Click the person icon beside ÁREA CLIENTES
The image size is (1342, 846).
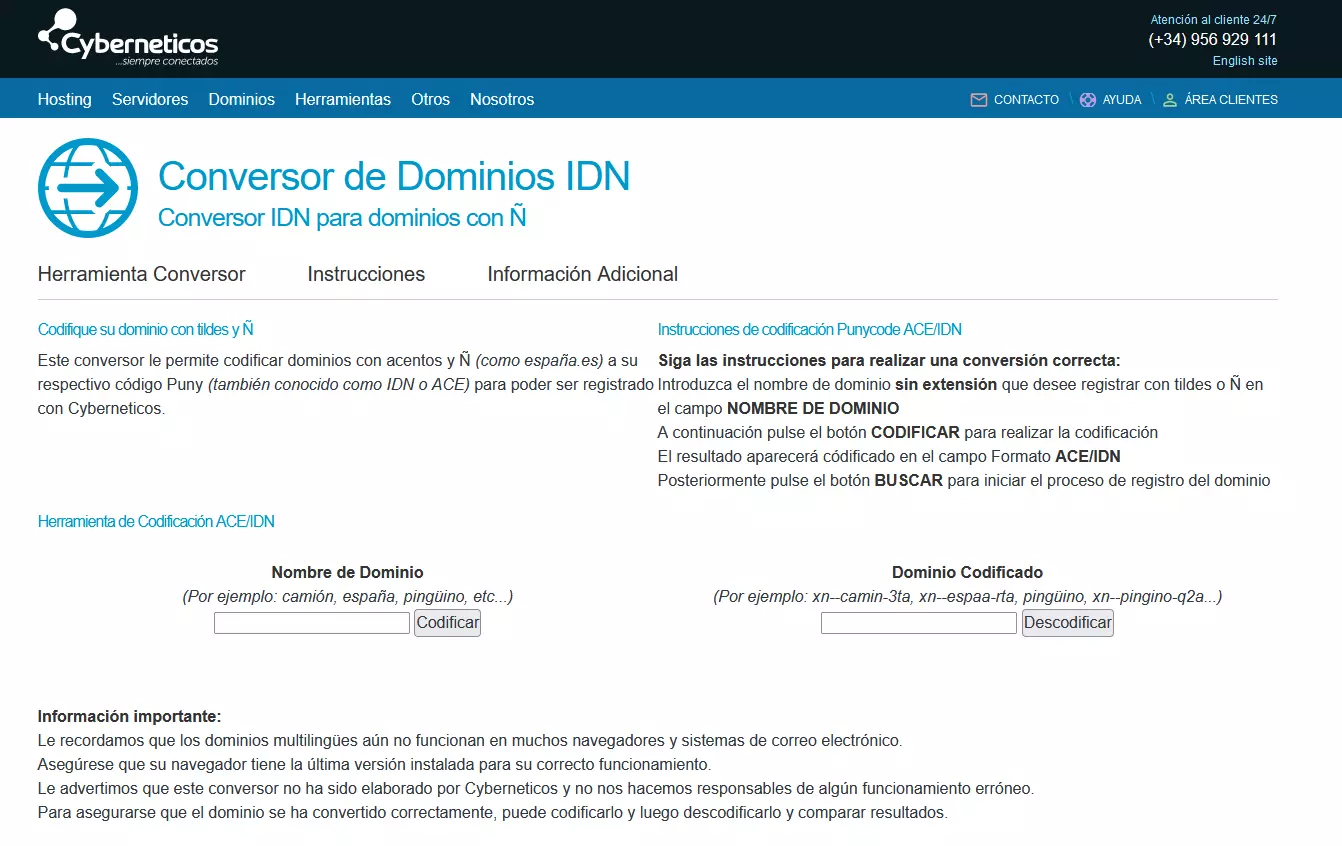pyautogui.click(x=1170, y=99)
